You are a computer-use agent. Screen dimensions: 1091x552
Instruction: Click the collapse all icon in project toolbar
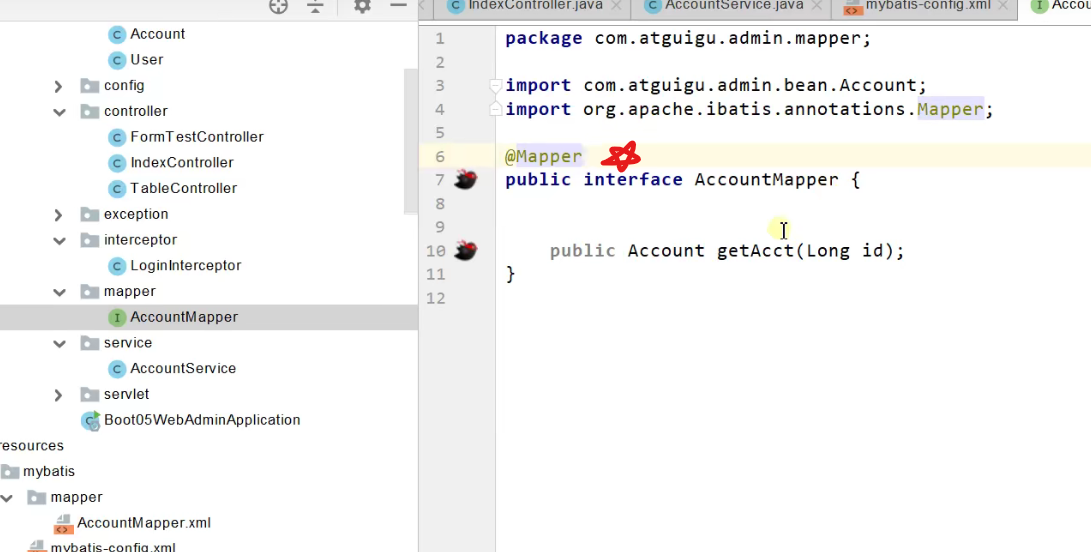coord(315,6)
